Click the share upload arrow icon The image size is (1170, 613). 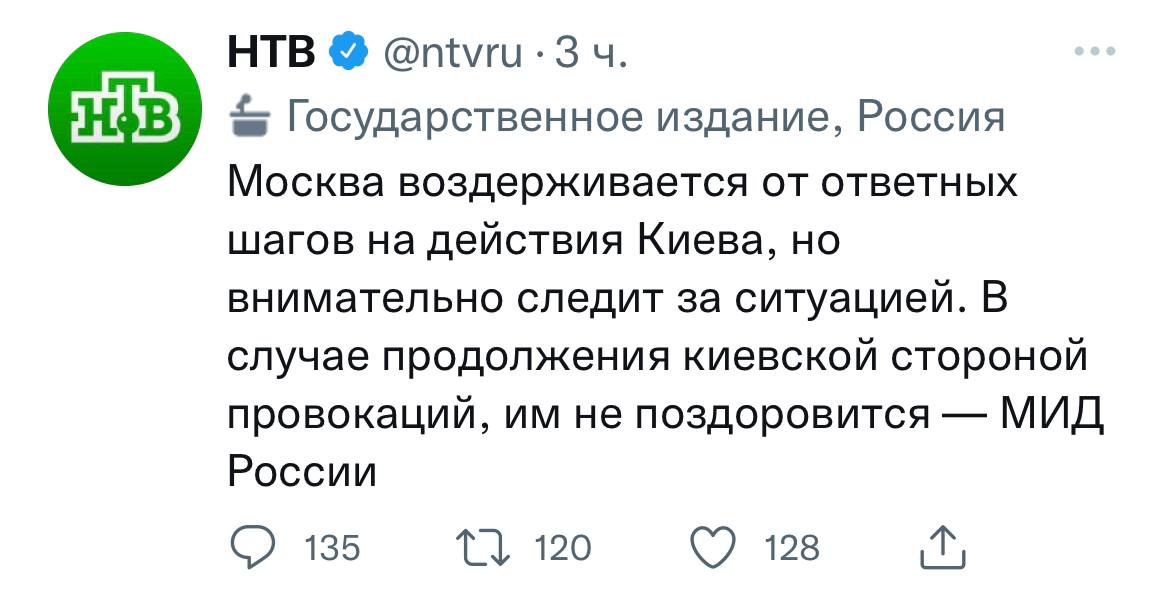(939, 547)
